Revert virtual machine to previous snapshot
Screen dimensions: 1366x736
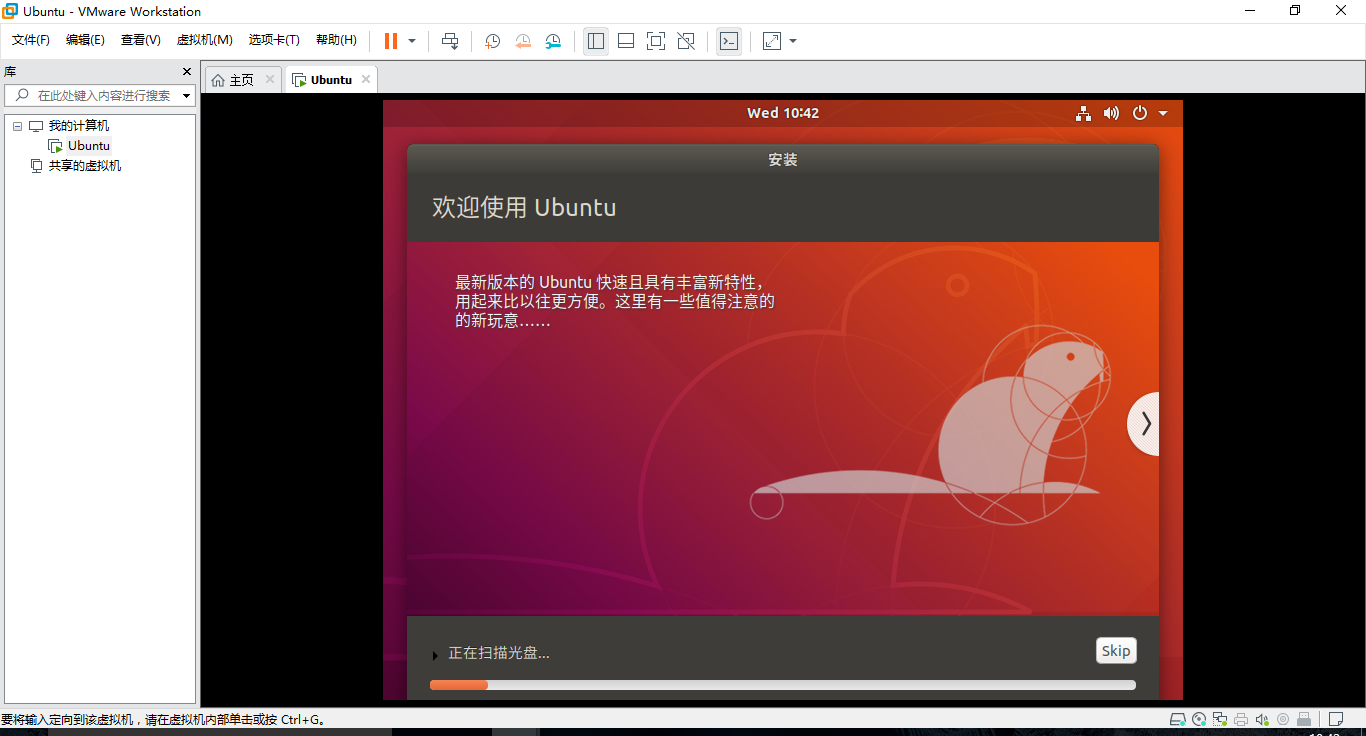pyautogui.click(x=523, y=41)
